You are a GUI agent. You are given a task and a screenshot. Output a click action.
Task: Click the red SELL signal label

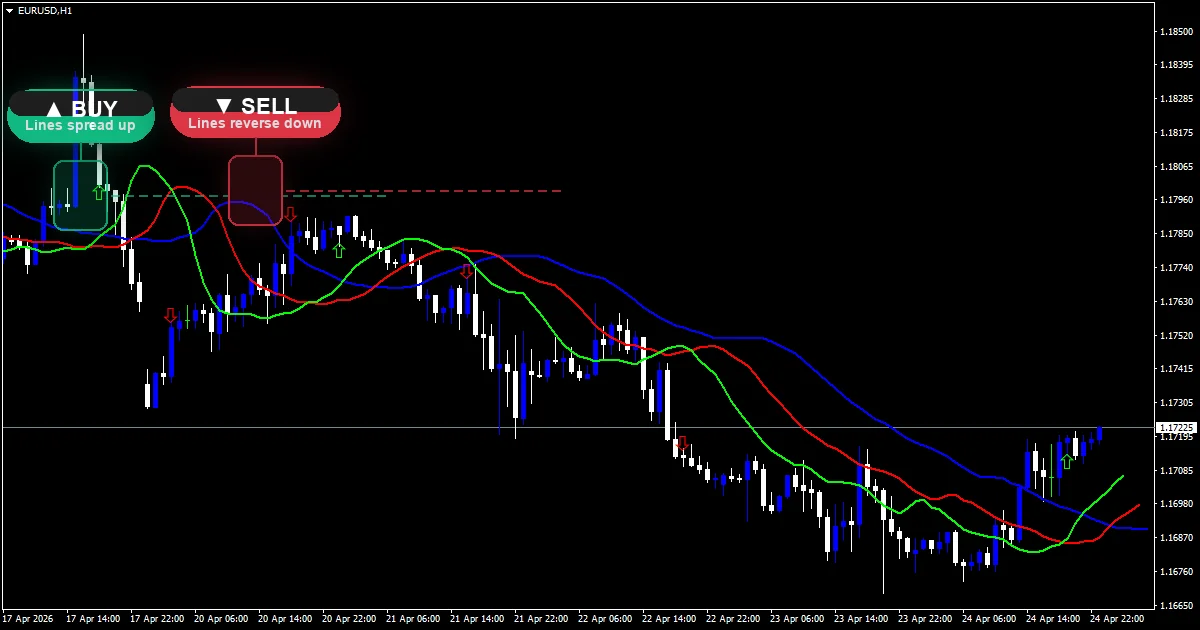pos(256,112)
